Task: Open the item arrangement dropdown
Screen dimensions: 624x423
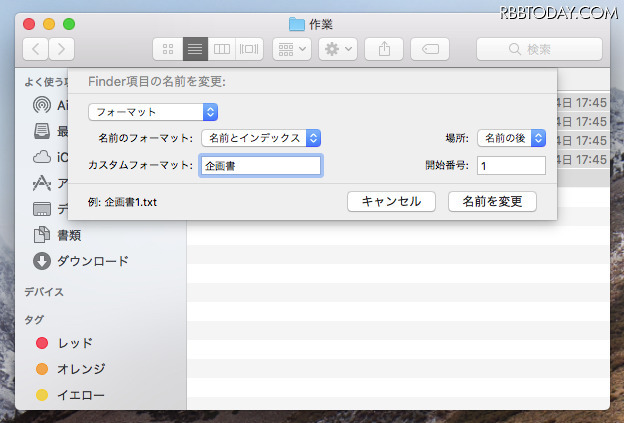Action: 291,48
